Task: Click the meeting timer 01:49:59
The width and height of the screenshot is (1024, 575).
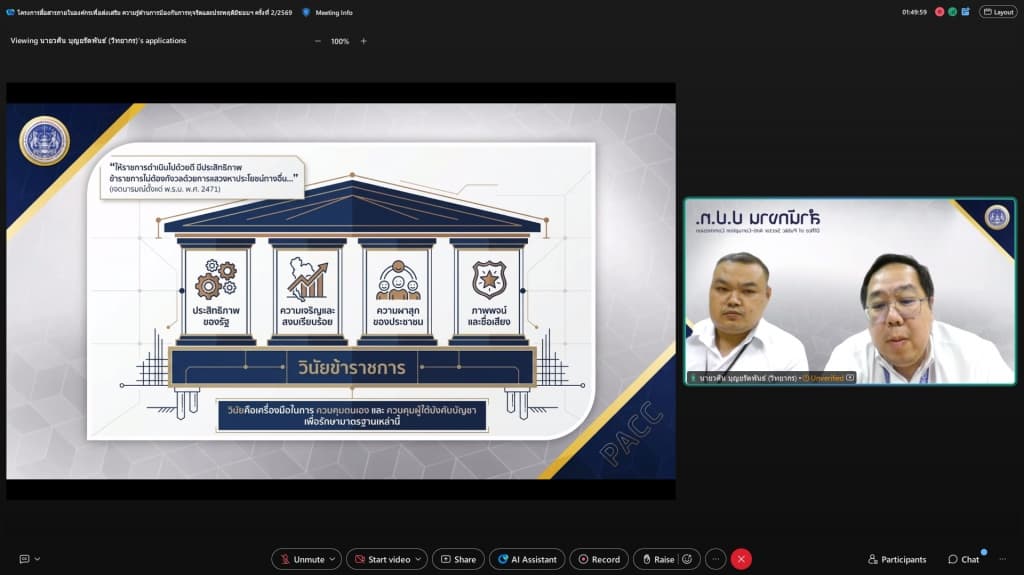Action: tap(914, 12)
